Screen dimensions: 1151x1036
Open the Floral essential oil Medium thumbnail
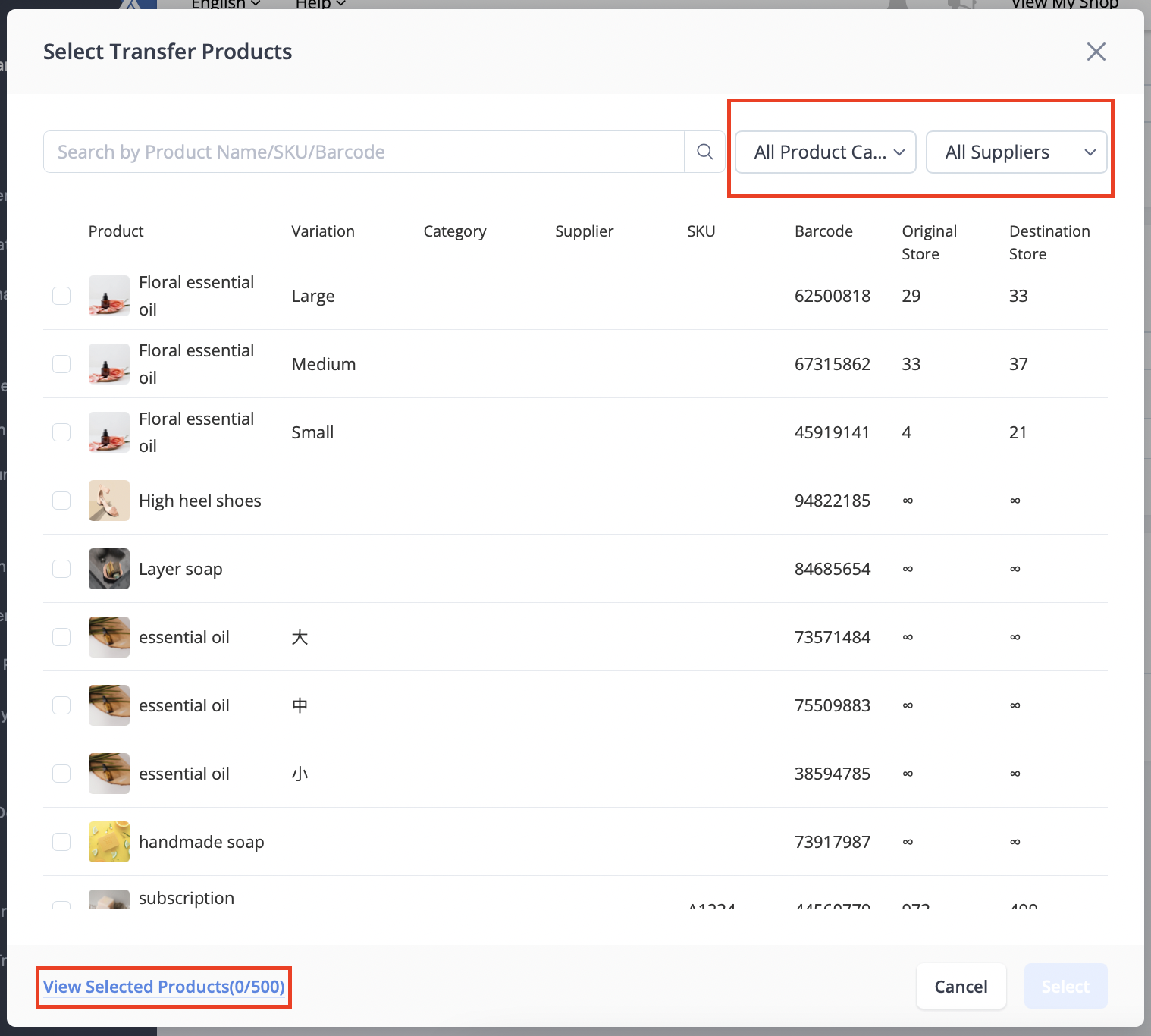pos(108,364)
